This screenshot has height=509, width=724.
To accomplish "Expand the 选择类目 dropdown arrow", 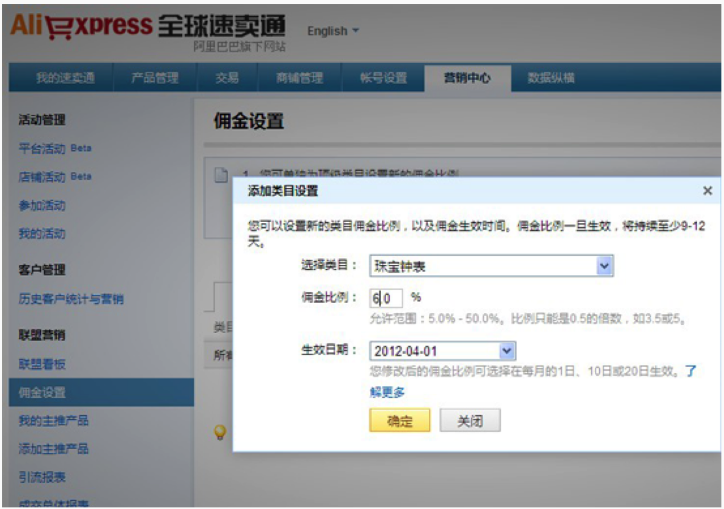I will [604, 266].
